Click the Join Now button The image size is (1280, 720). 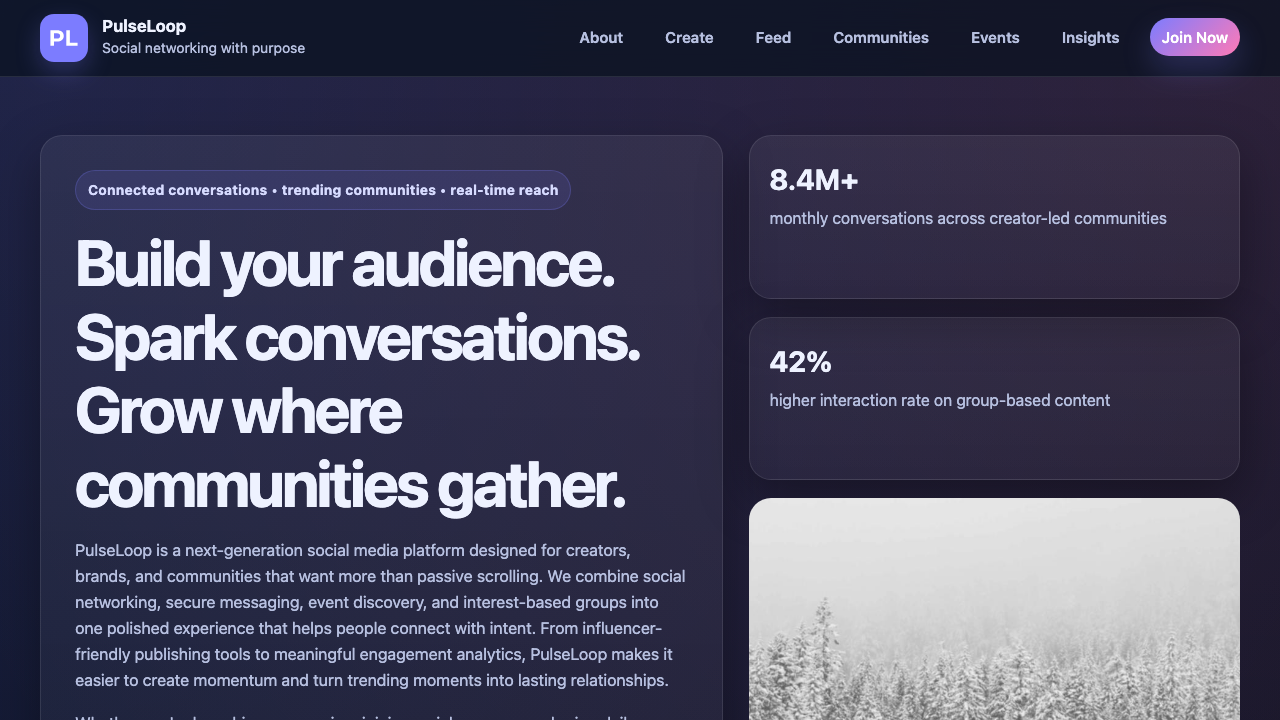tap(1195, 37)
